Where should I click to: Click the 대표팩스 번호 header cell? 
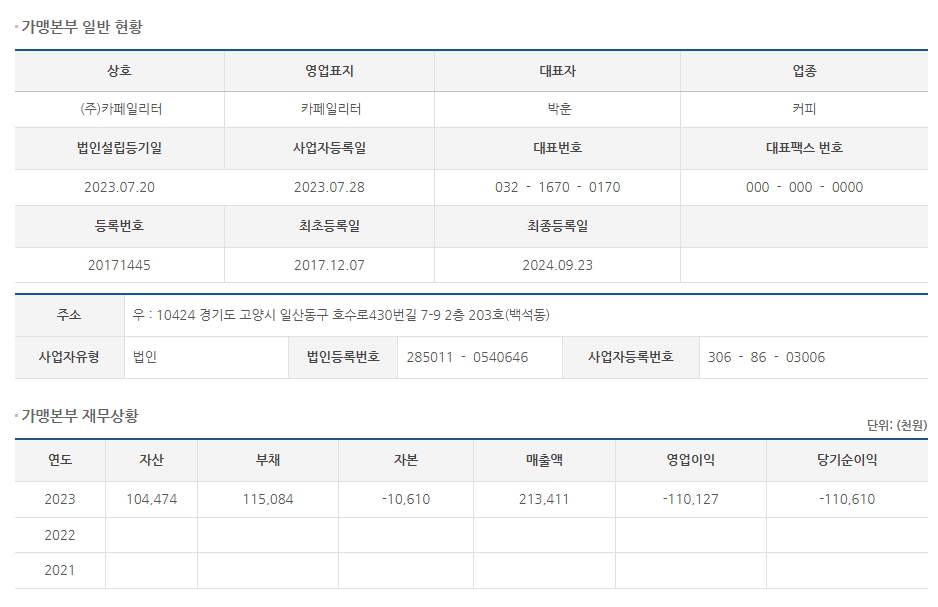point(804,148)
